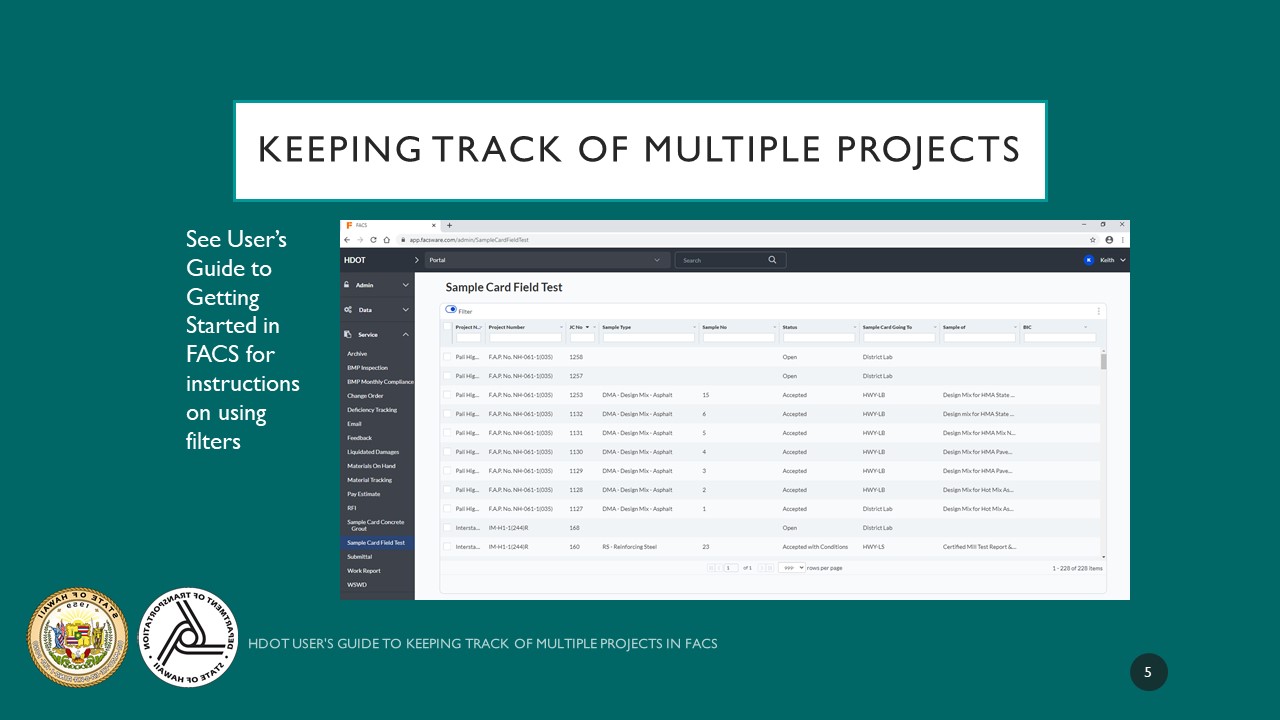This screenshot has width=1280, height=720.
Task: Open the Keith user menu
Action: (1112, 260)
